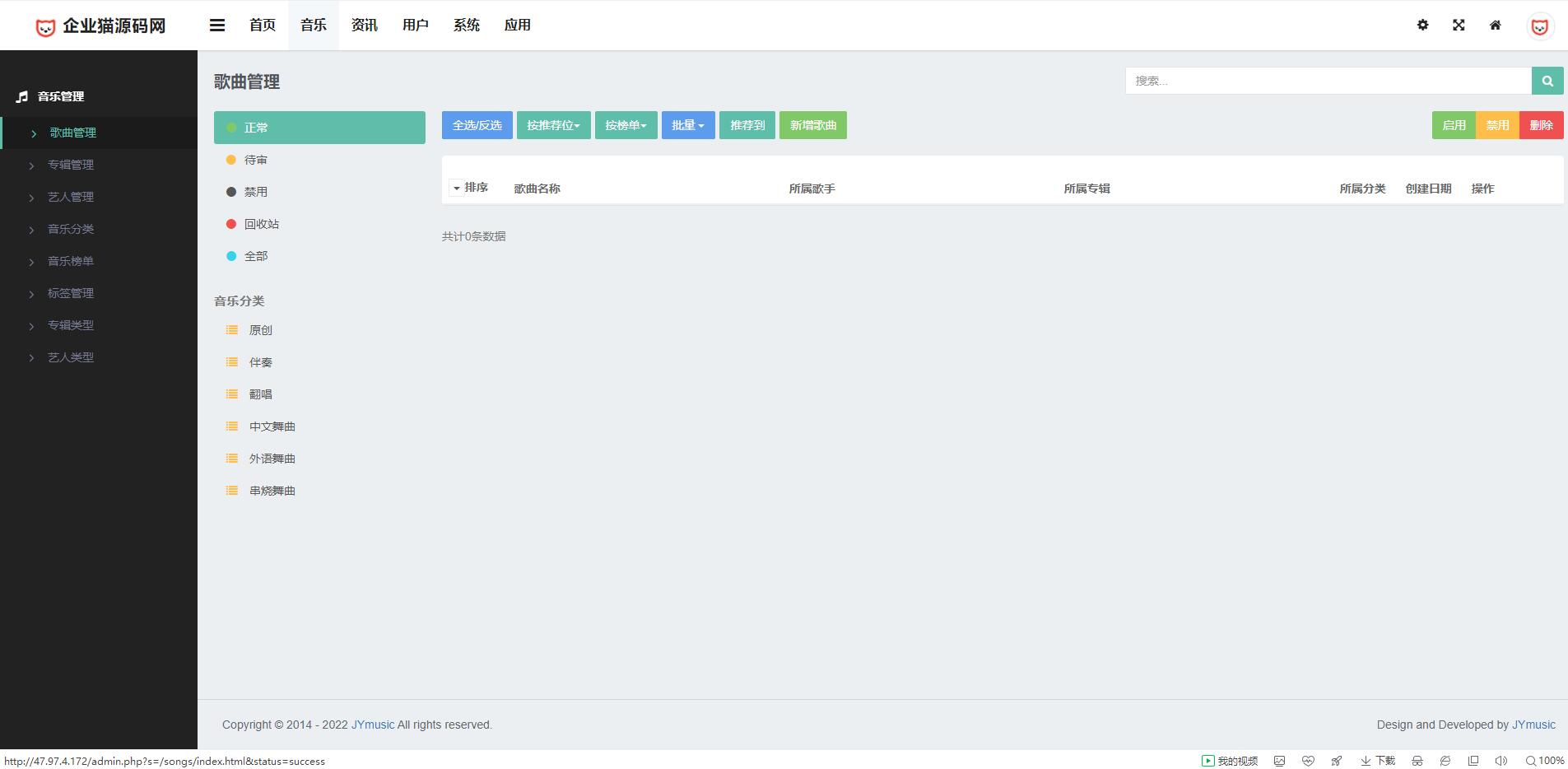1568x769 pixels.
Task: Click list icon next to 中文舞曲
Action: coord(232,426)
